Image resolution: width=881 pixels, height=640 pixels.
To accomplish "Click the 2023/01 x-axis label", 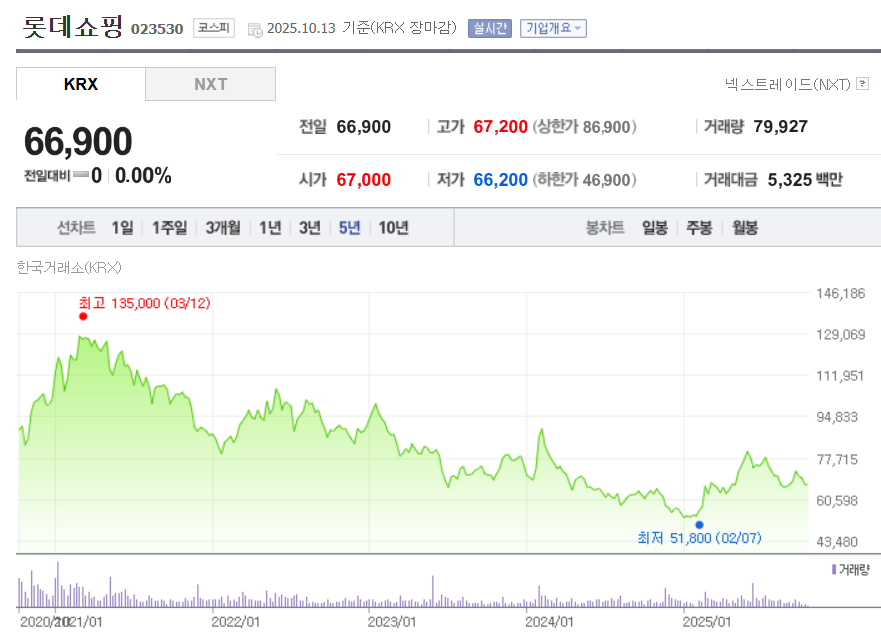I will 392,622.
